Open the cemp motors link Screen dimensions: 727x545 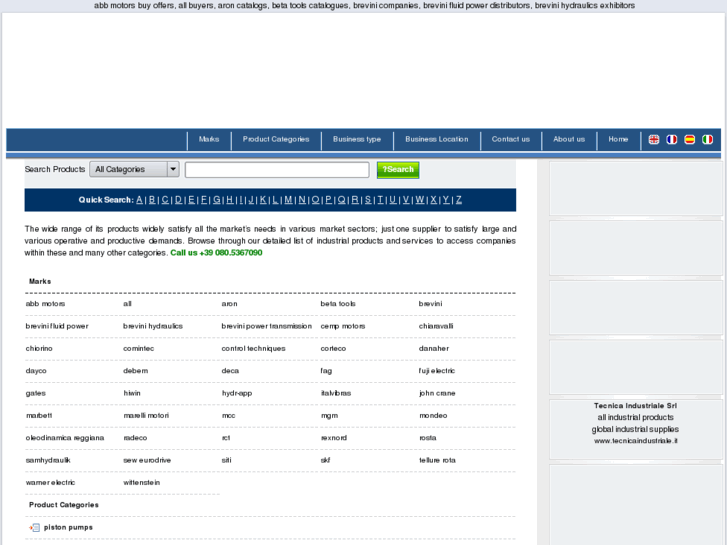click(x=343, y=326)
